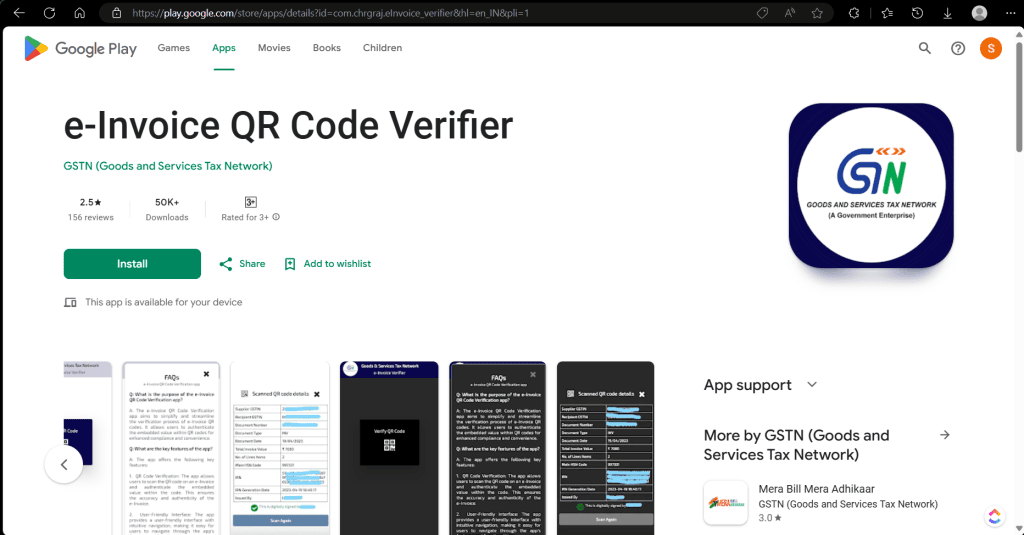View the 2.5 star rating reviews
1024x535 pixels.
(x=91, y=209)
